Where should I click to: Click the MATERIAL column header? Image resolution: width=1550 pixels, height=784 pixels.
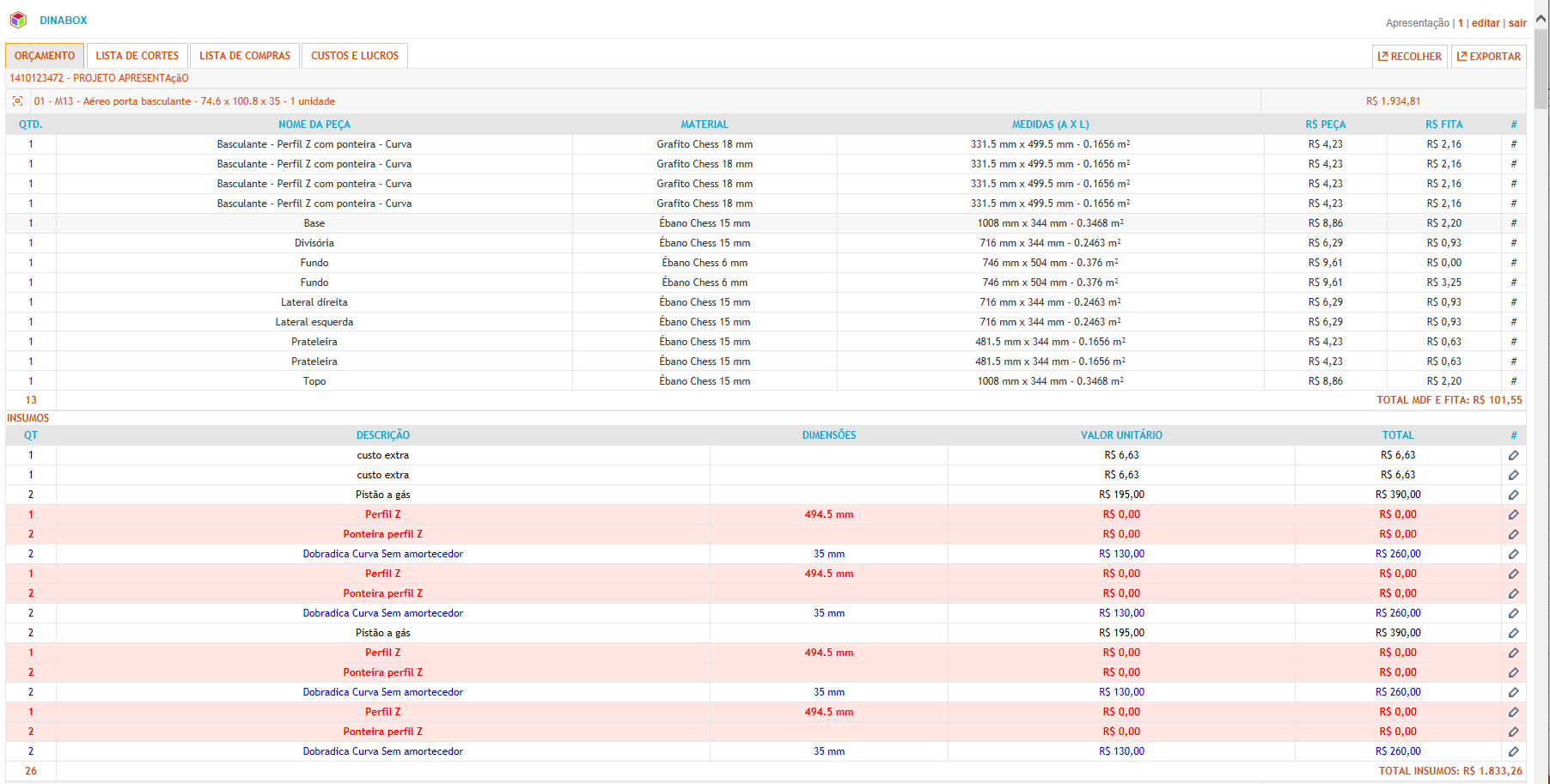tap(705, 125)
